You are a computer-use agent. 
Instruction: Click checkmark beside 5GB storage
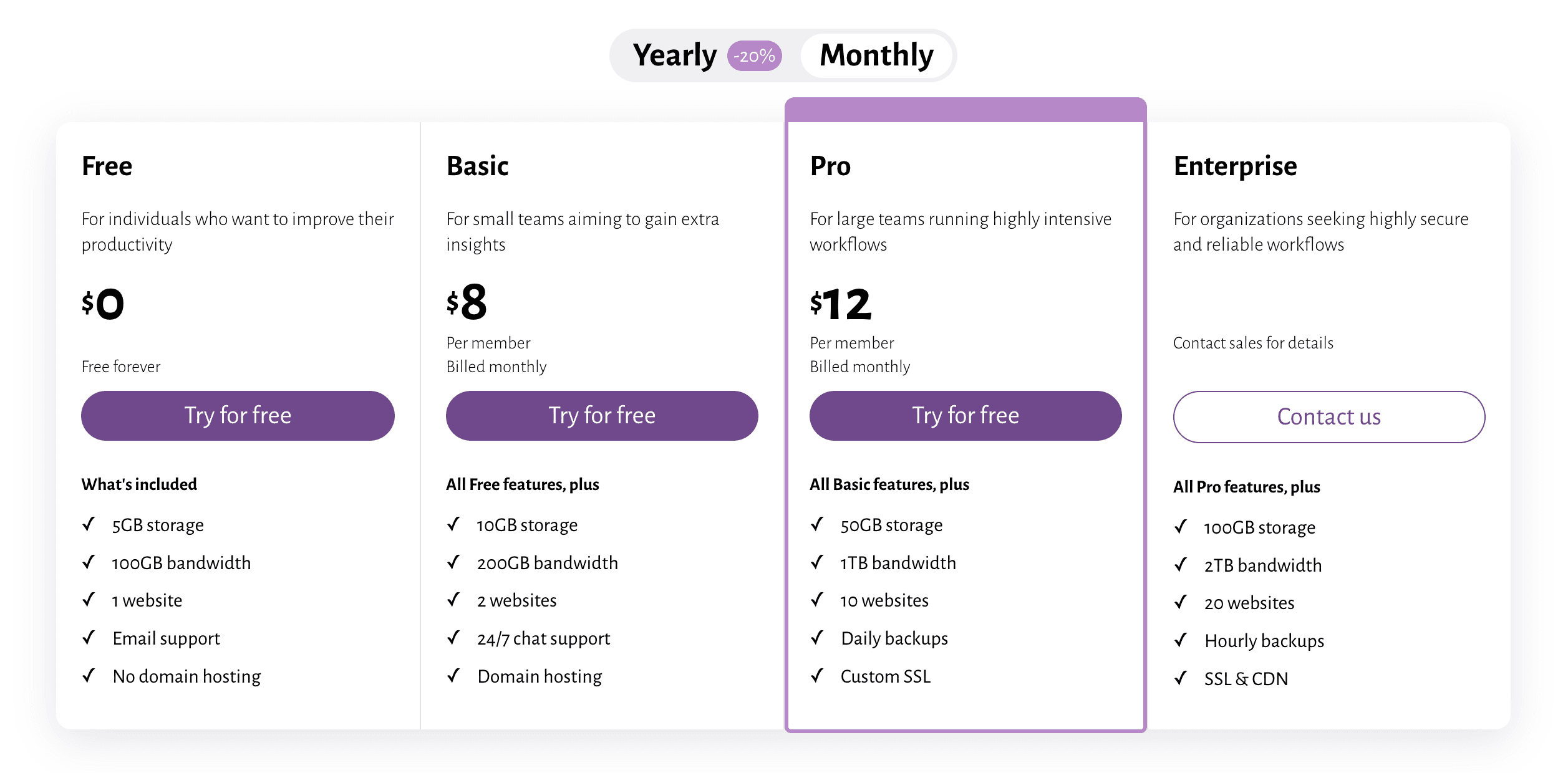point(89,524)
